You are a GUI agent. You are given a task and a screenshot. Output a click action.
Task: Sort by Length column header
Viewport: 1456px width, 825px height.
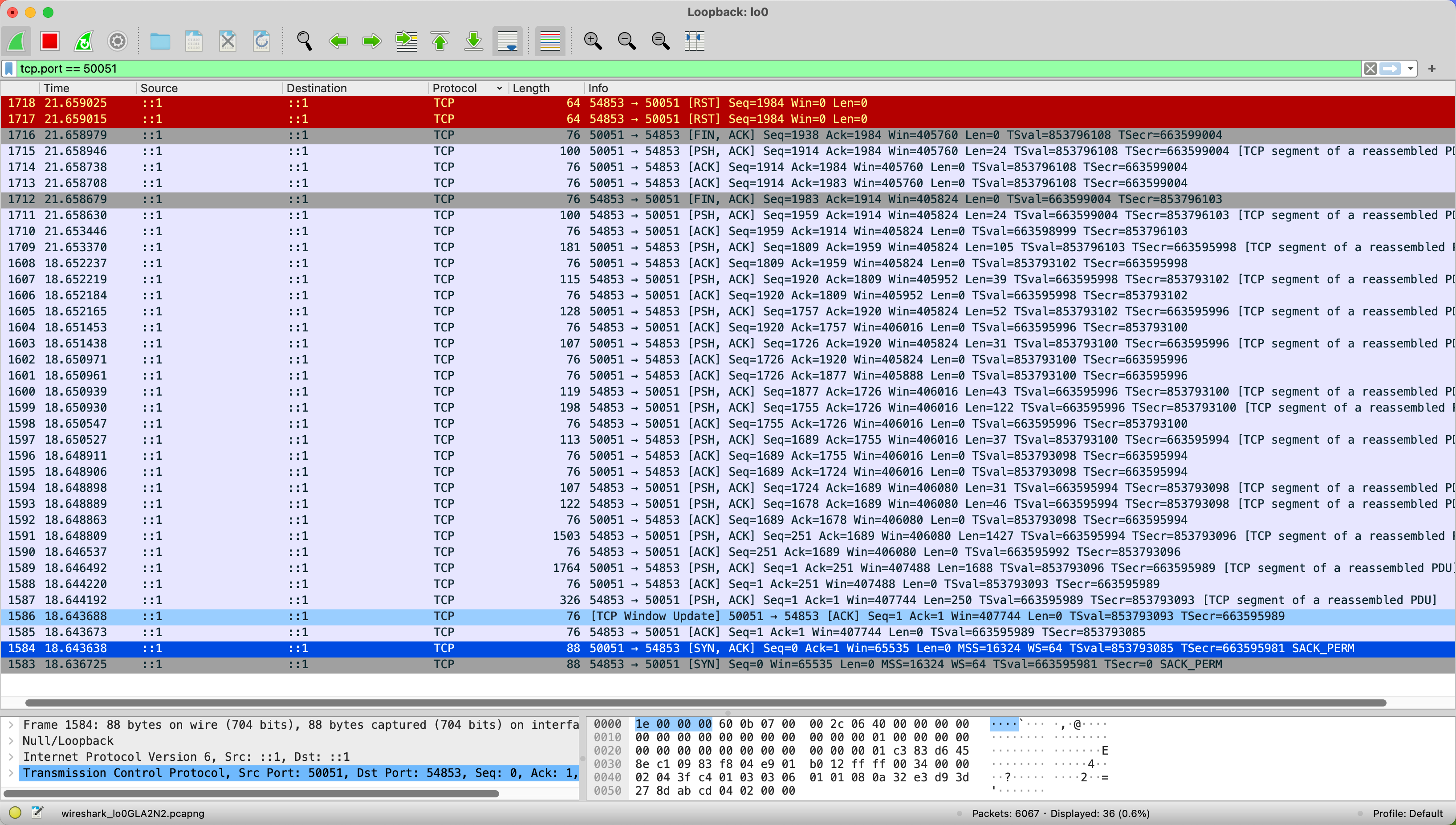[x=546, y=88]
